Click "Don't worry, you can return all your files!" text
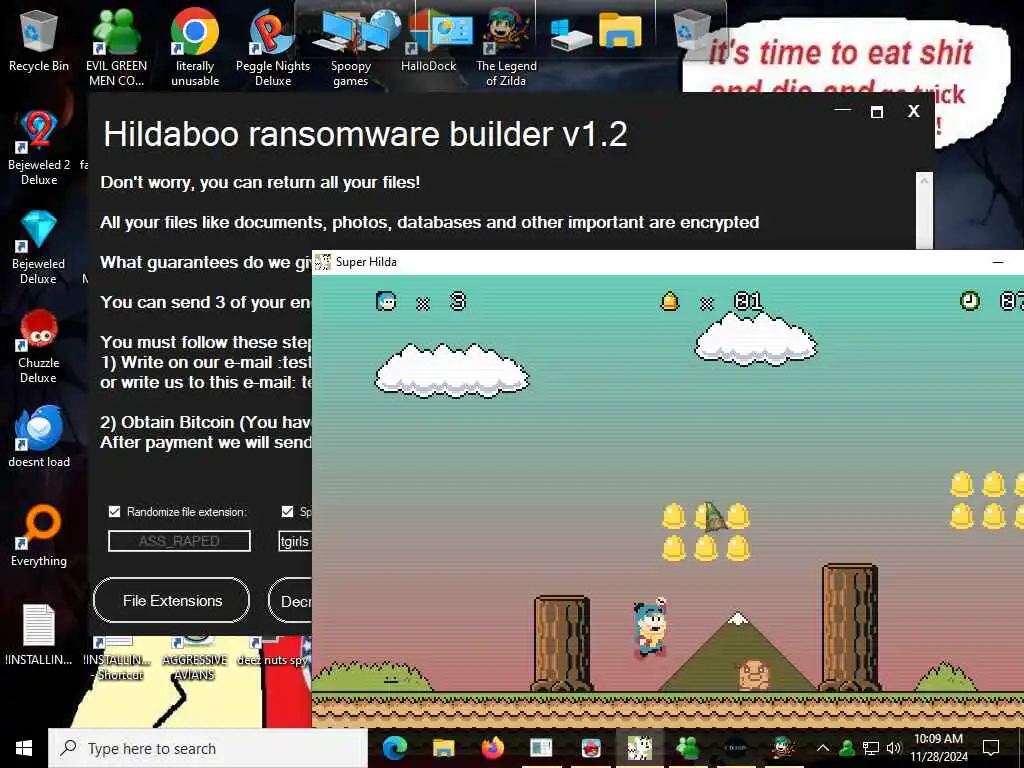 (260, 182)
